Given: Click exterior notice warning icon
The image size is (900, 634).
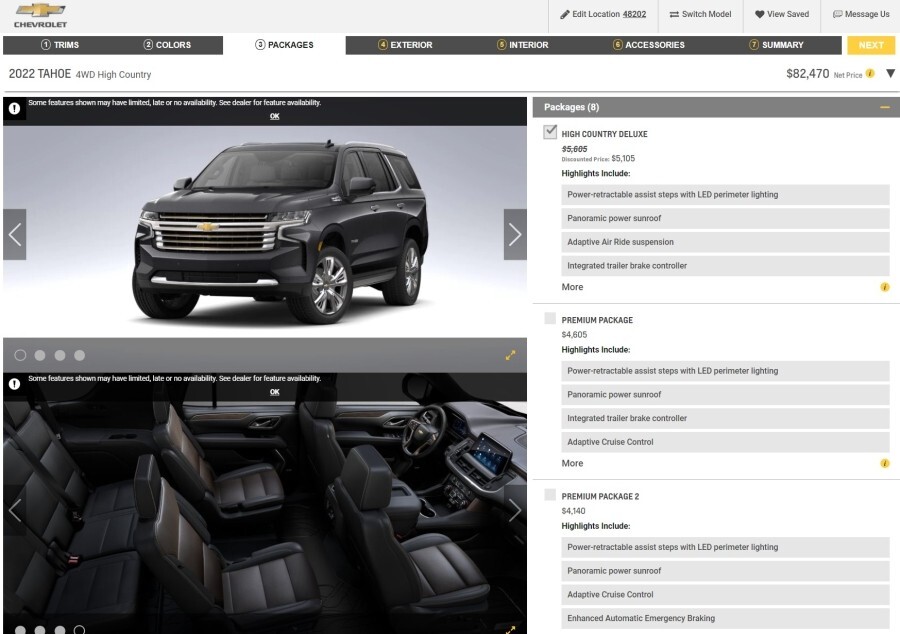Looking at the screenshot, I should [x=14, y=108].
